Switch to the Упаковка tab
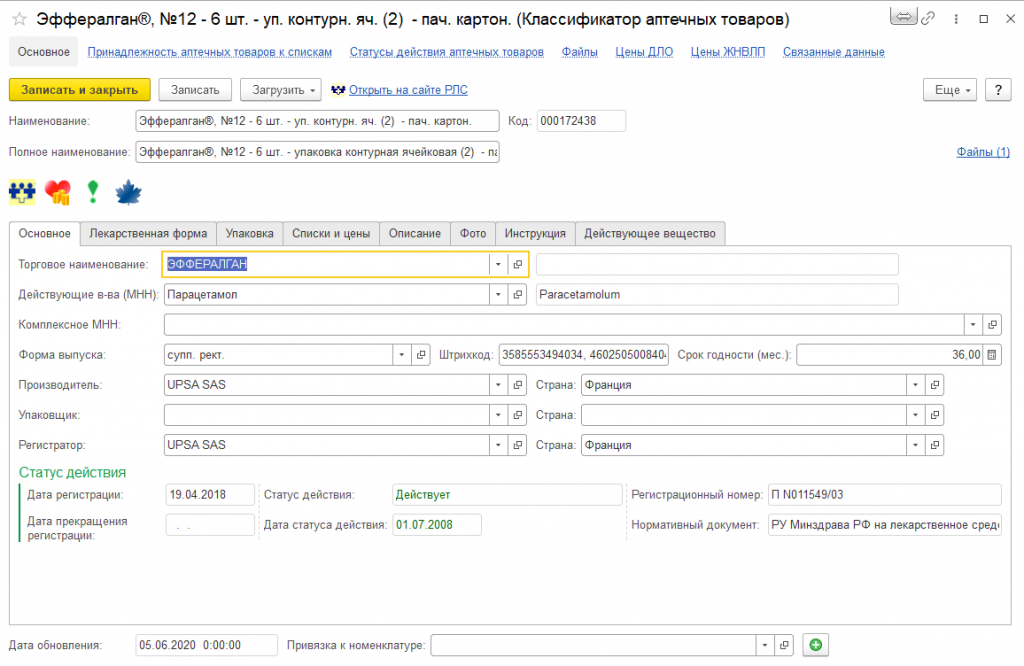Screen dimensions: 1024x666 pos(249,234)
